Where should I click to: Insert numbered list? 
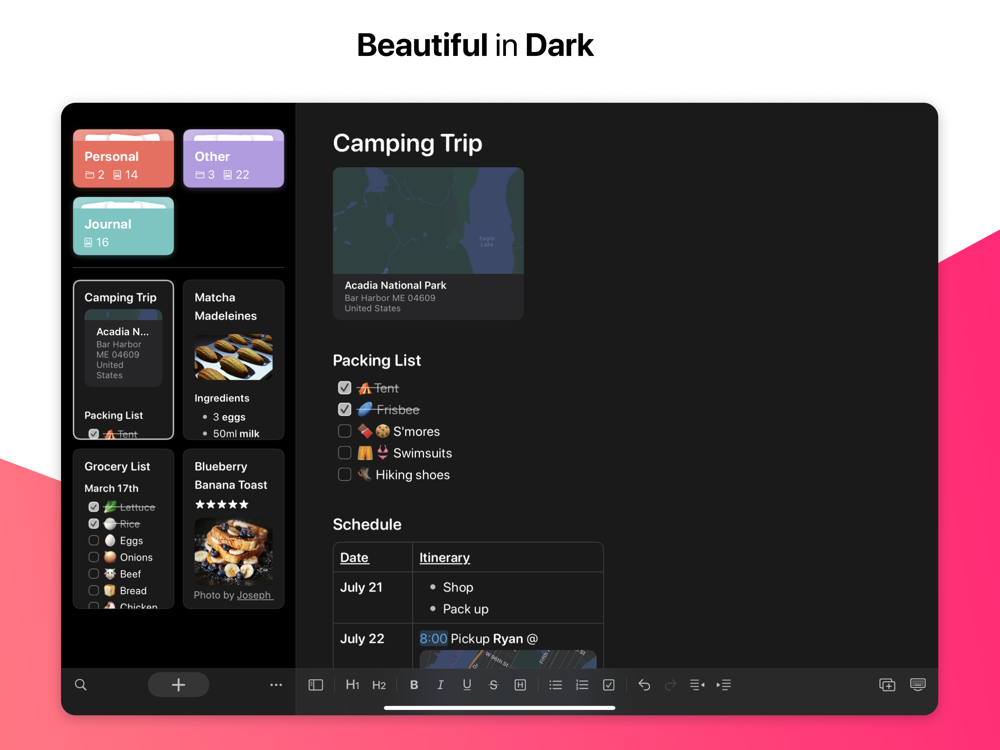(x=582, y=684)
